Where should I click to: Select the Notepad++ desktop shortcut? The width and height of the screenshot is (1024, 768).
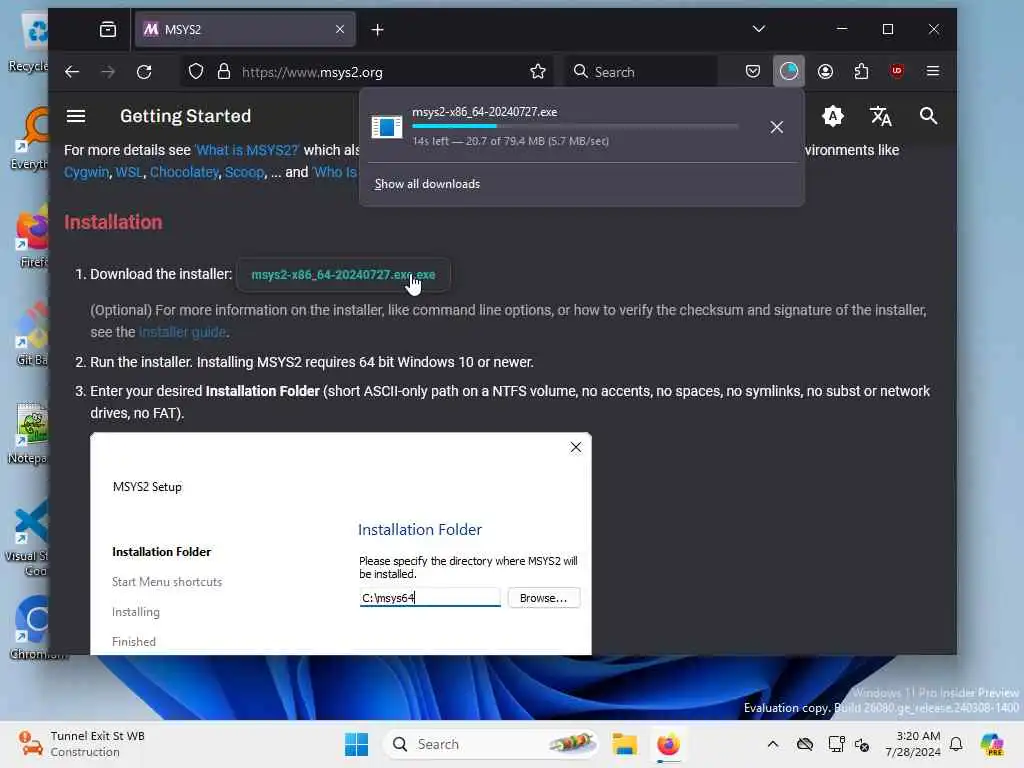click(28, 433)
